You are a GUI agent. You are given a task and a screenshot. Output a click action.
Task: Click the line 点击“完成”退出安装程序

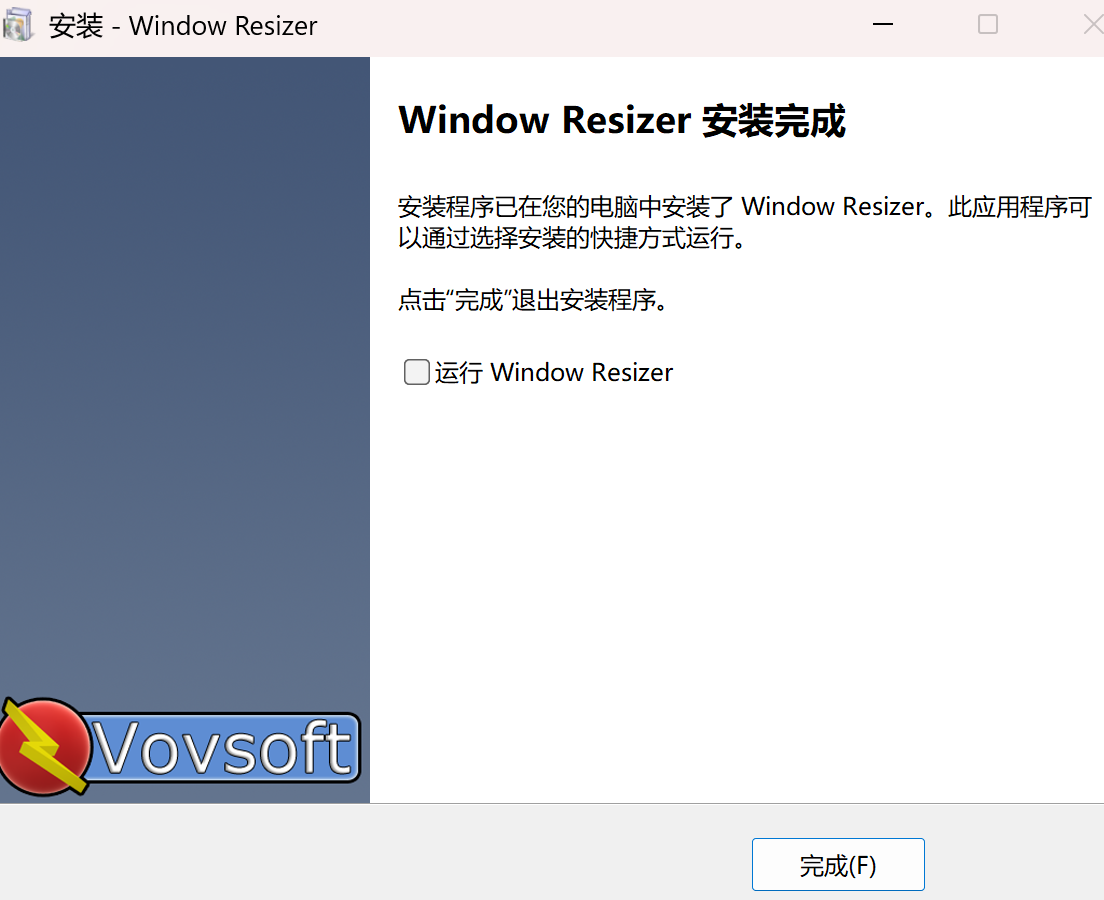click(532, 300)
